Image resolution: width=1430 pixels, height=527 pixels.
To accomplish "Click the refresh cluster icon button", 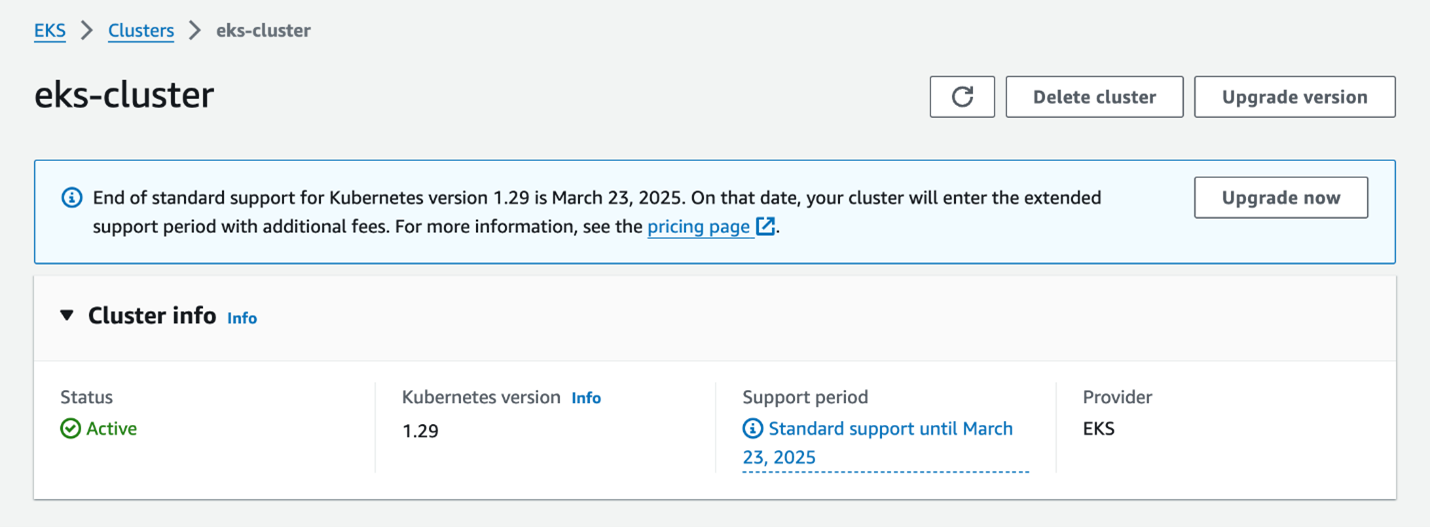I will pyautogui.click(x=962, y=97).
